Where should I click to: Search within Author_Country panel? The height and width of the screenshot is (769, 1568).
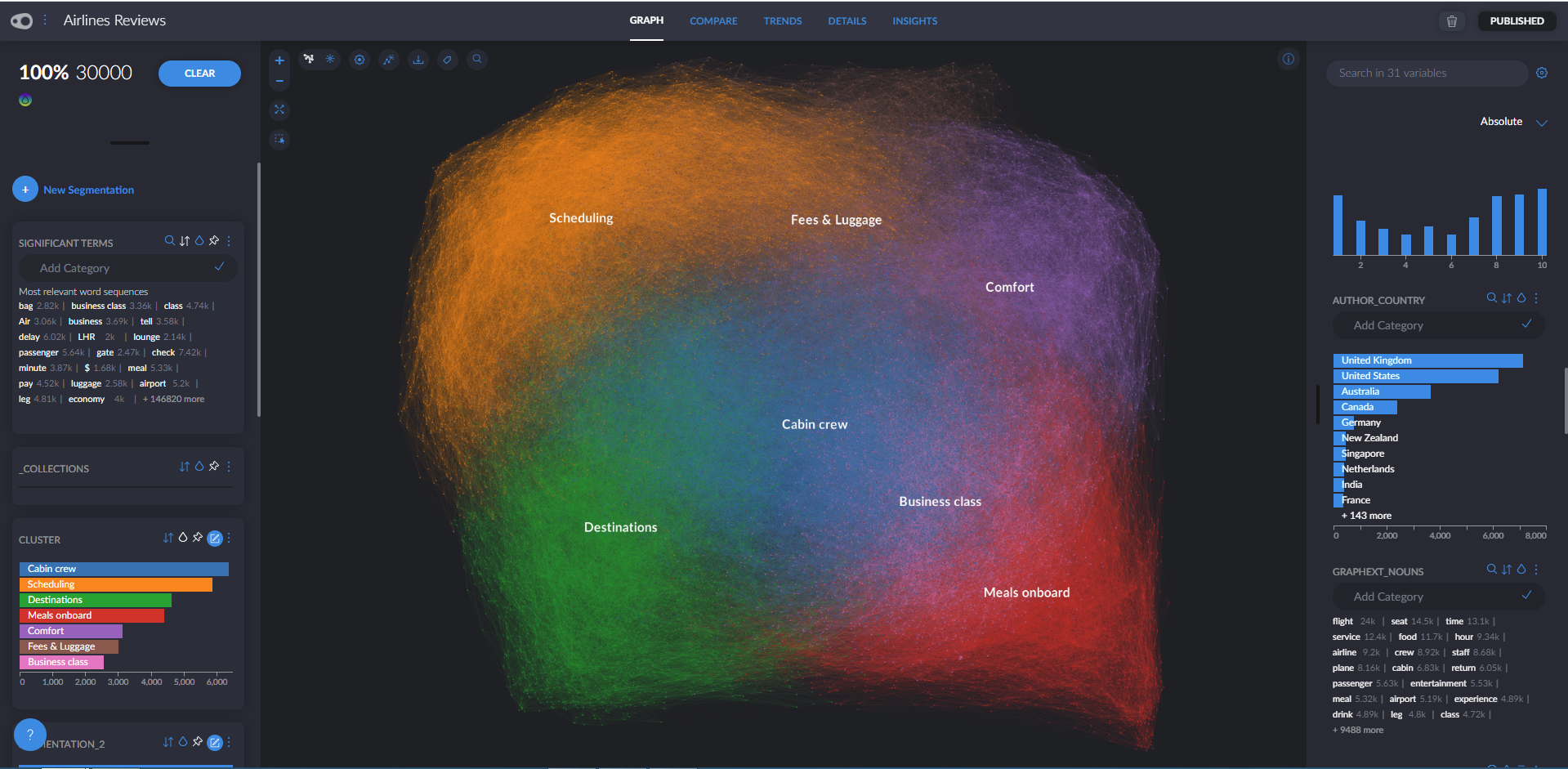coord(1492,298)
